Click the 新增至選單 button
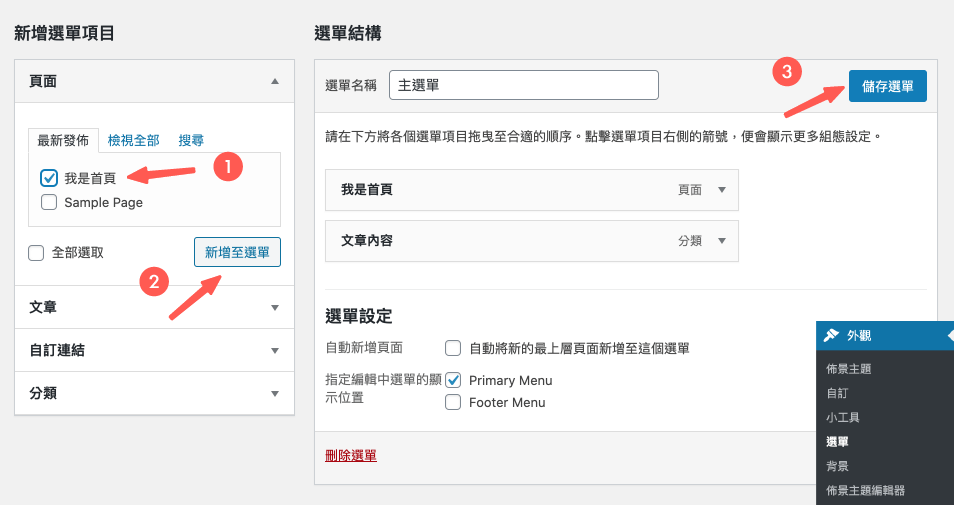The height and width of the screenshot is (505, 954). point(237,252)
